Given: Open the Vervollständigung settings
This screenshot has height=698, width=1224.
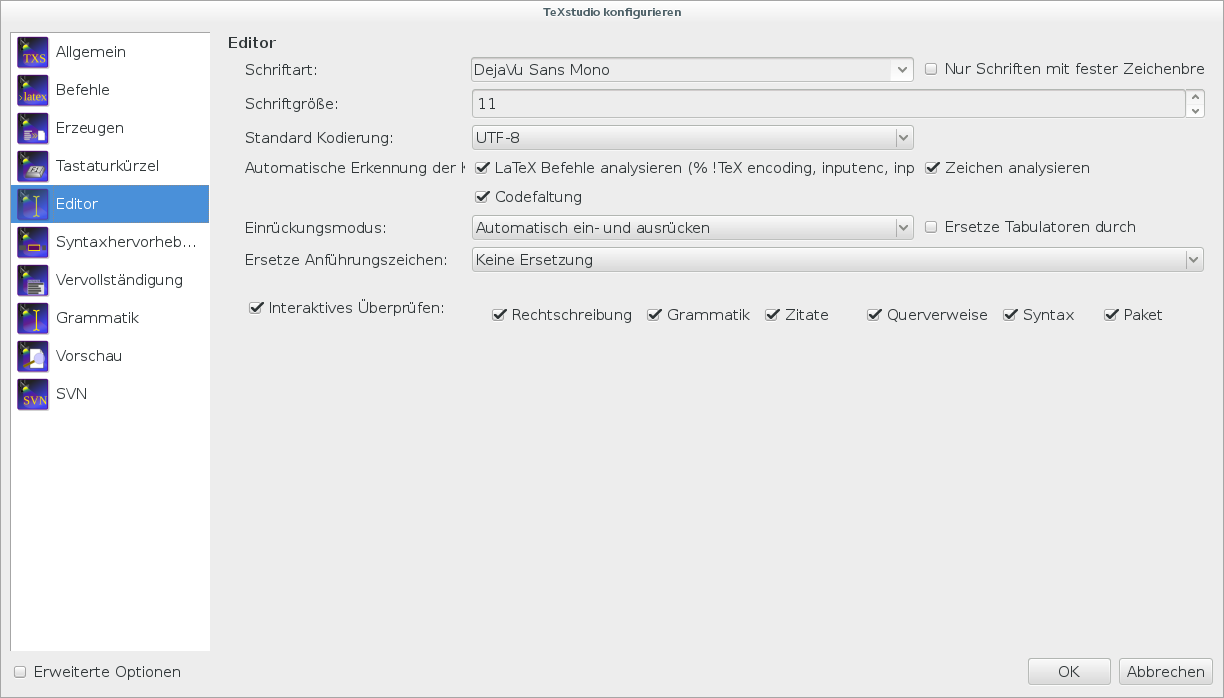Looking at the screenshot, I should 110,280.
